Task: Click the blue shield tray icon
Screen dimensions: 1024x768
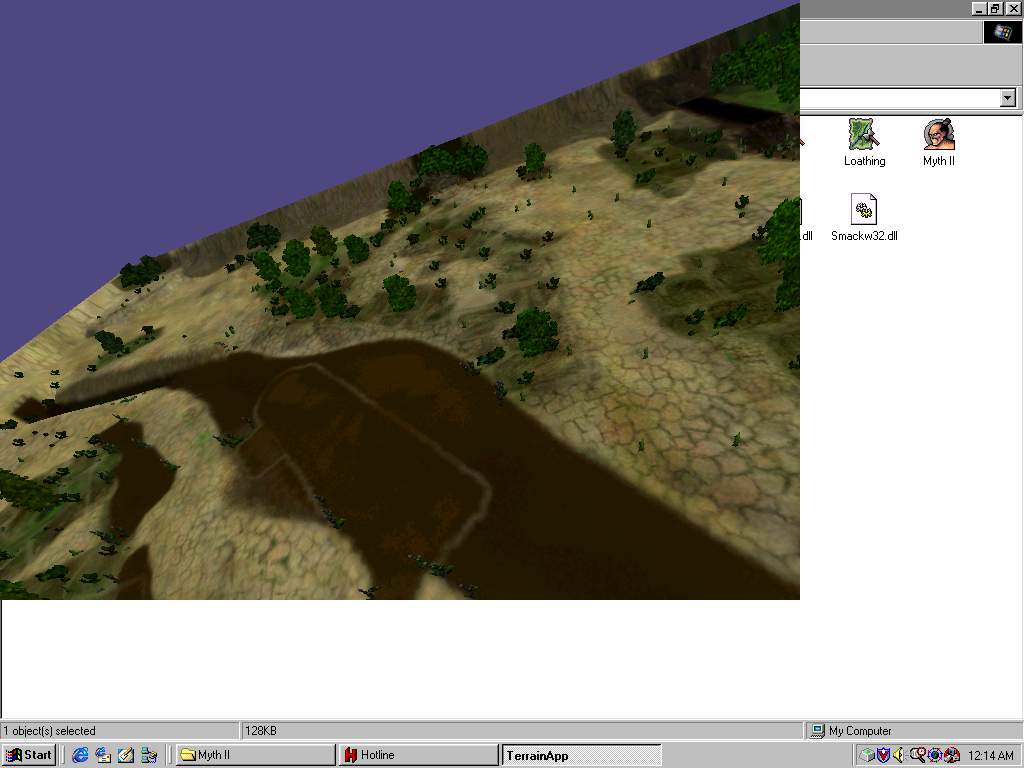Action: [883, 755]
